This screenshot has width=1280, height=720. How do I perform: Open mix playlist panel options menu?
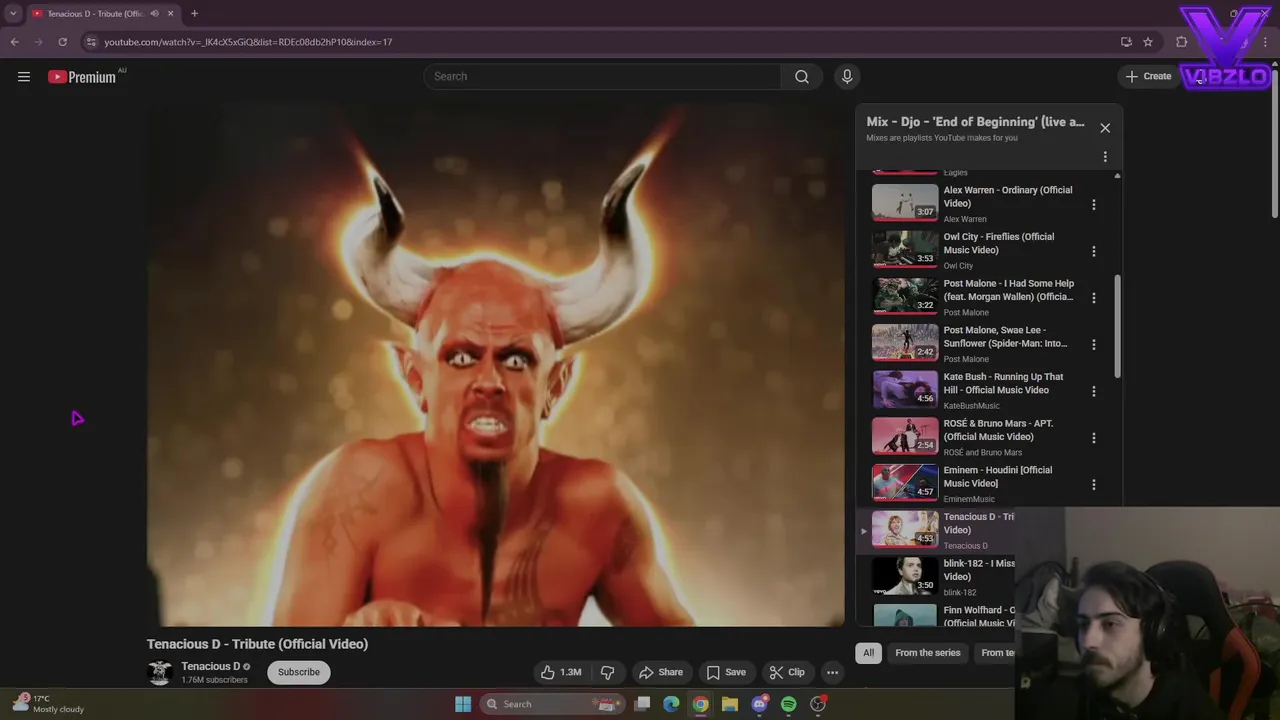click(x=1105, y=157)
